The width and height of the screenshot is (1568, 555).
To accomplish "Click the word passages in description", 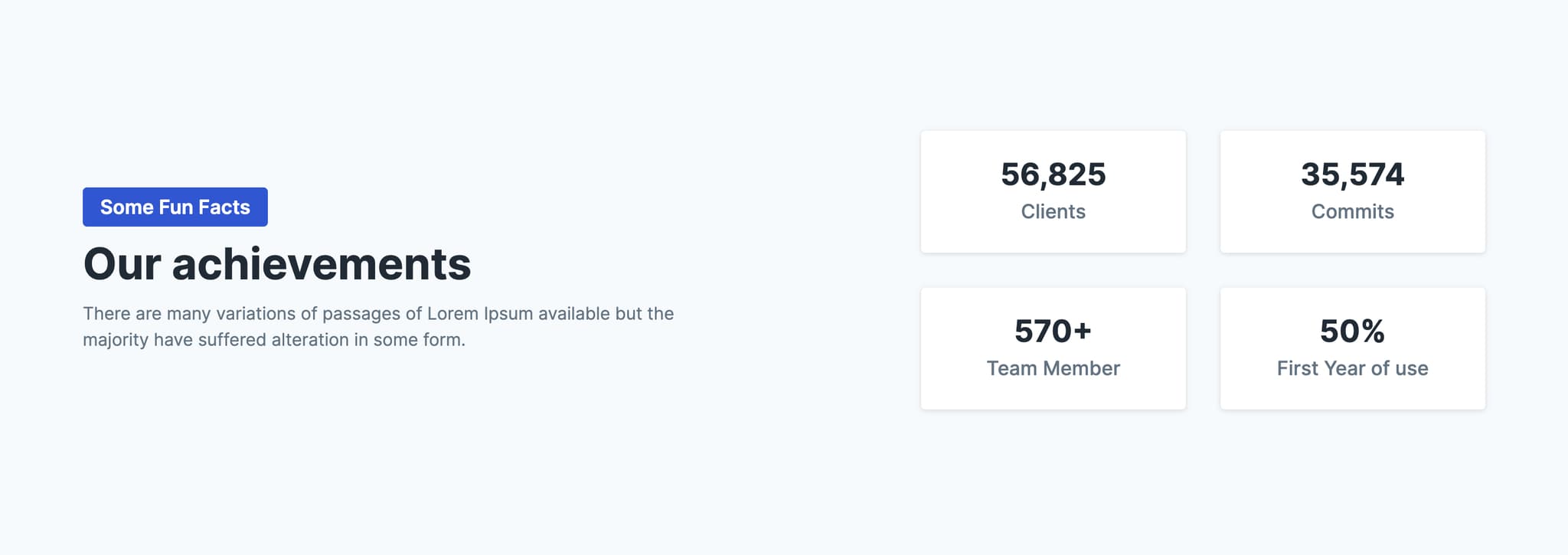I will tap(361, 315).
